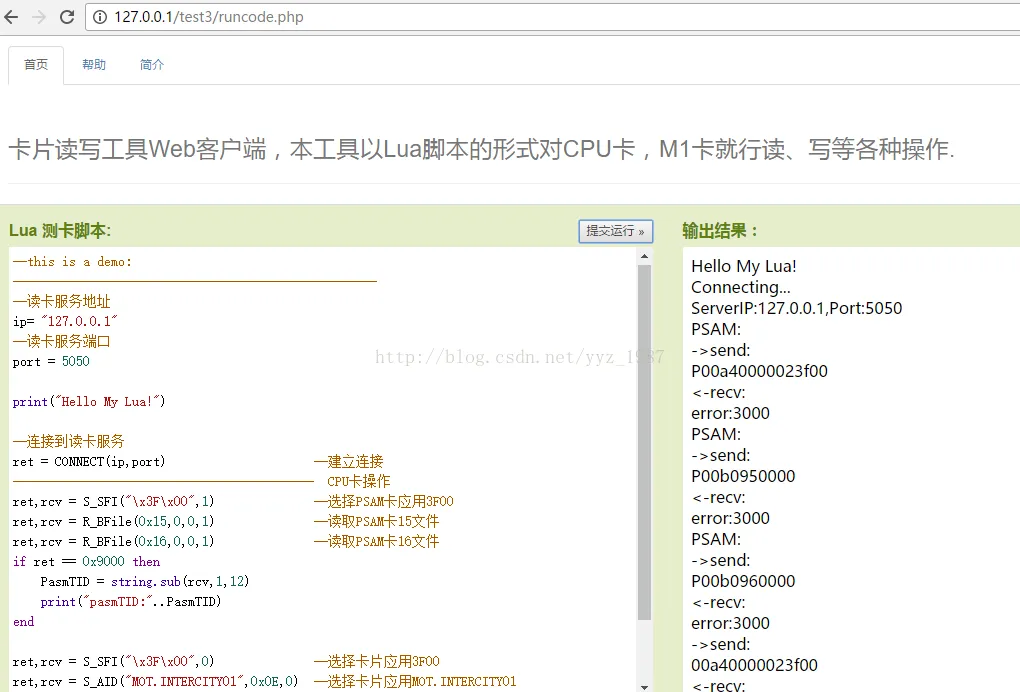The width and height of the screenshot is (1020, 692).
Task: Focus the address bar showing 127.0.0.1/test3/runcode.php
Action: coord(553,17)
